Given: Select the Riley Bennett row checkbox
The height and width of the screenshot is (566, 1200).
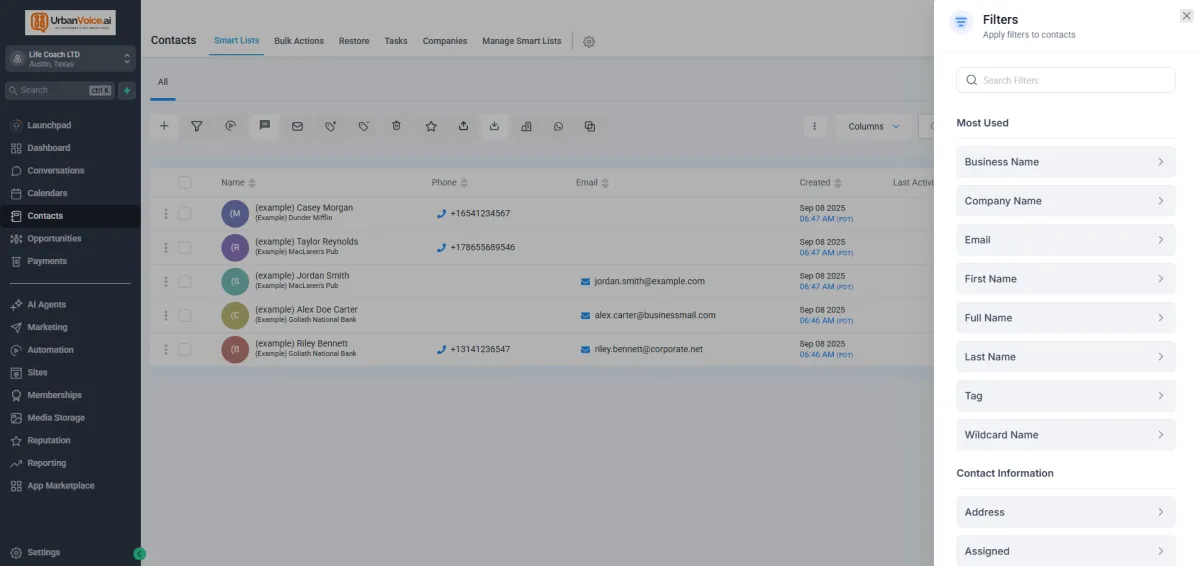Looking at the screenshot, I should click(184, 350).
